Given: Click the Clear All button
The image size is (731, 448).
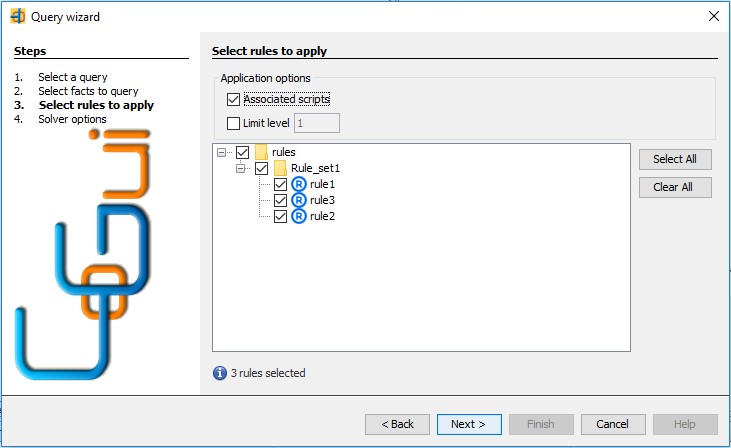Looking at the screenshot, I should point(675,187).
